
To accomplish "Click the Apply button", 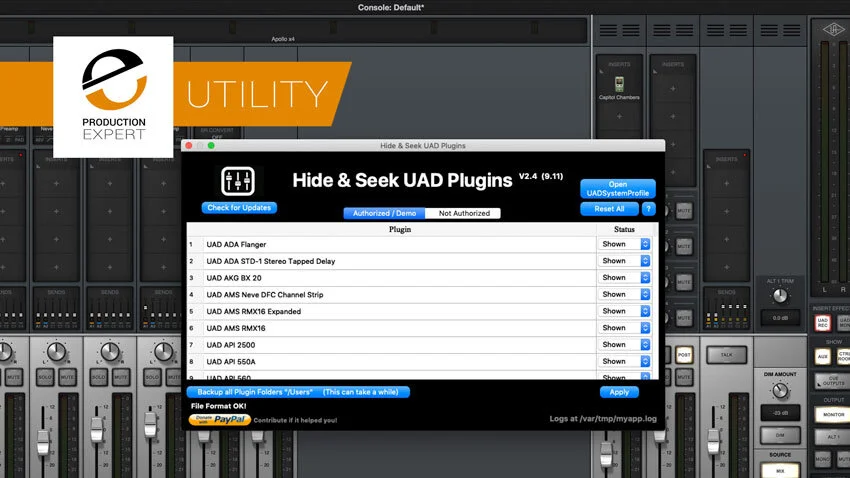I will [619, 392].
